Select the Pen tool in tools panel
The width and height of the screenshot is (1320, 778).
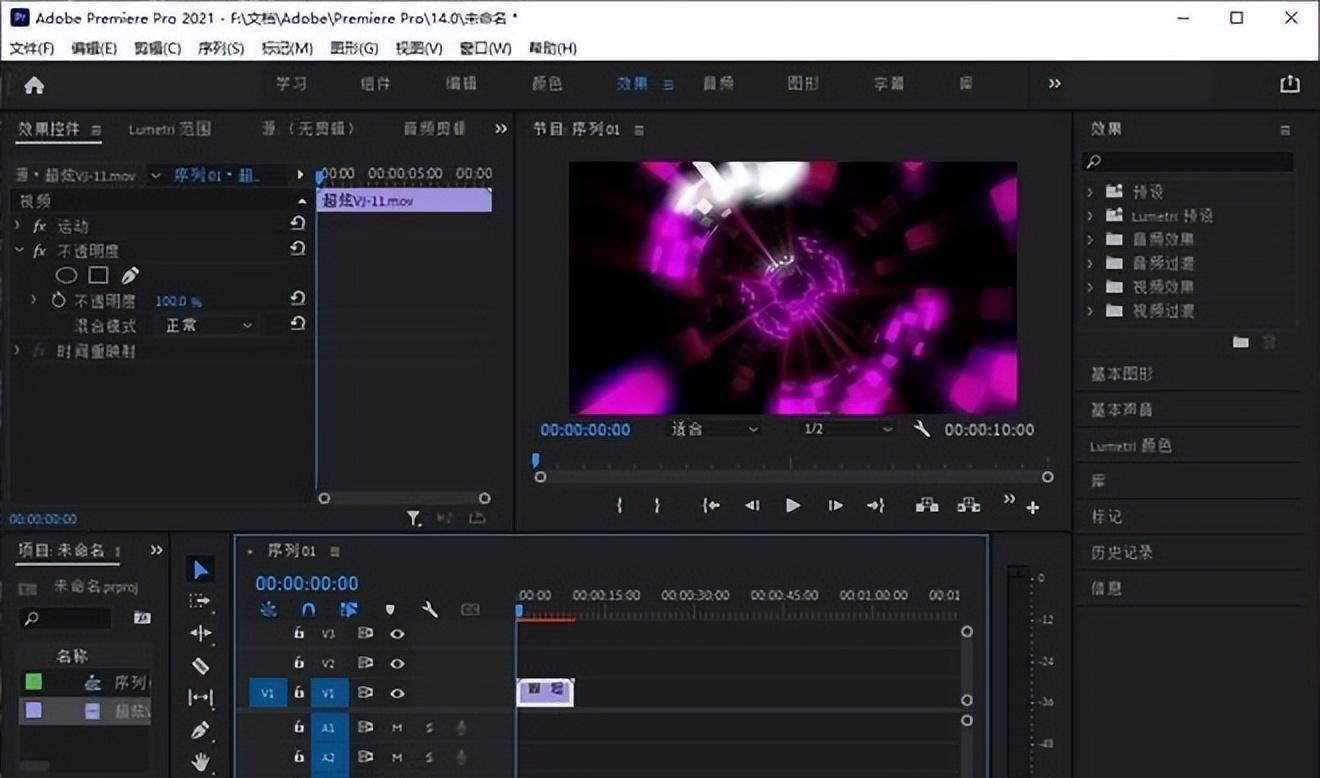click(200, 730)
